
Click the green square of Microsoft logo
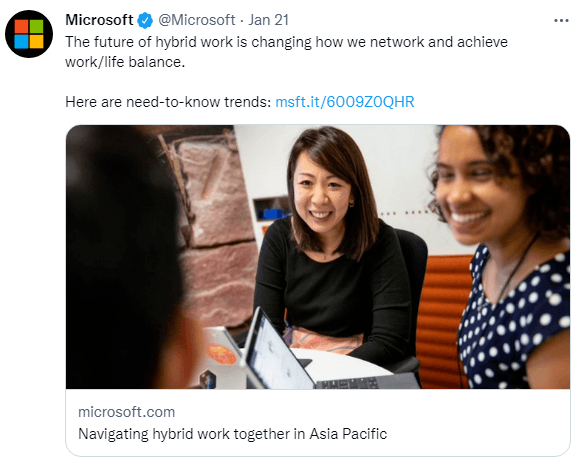[36, 26]
